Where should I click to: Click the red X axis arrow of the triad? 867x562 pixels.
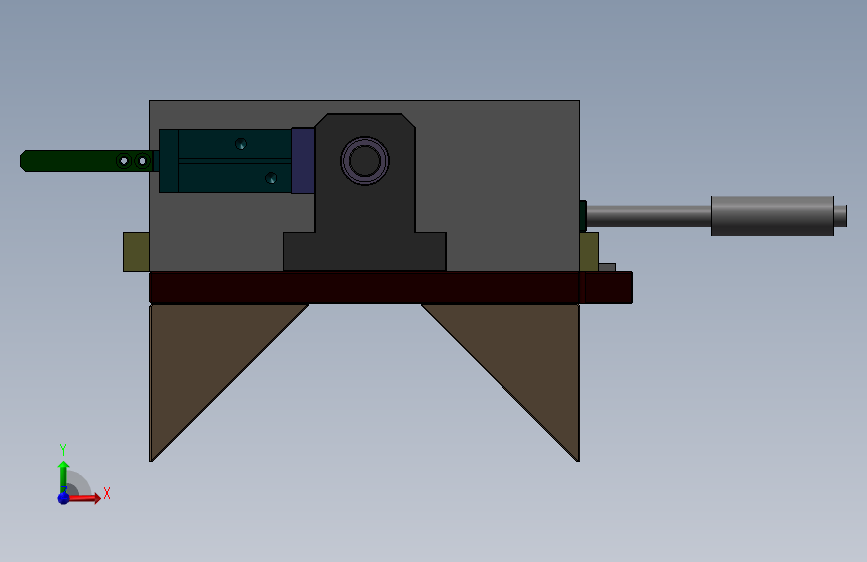(84, 498)
